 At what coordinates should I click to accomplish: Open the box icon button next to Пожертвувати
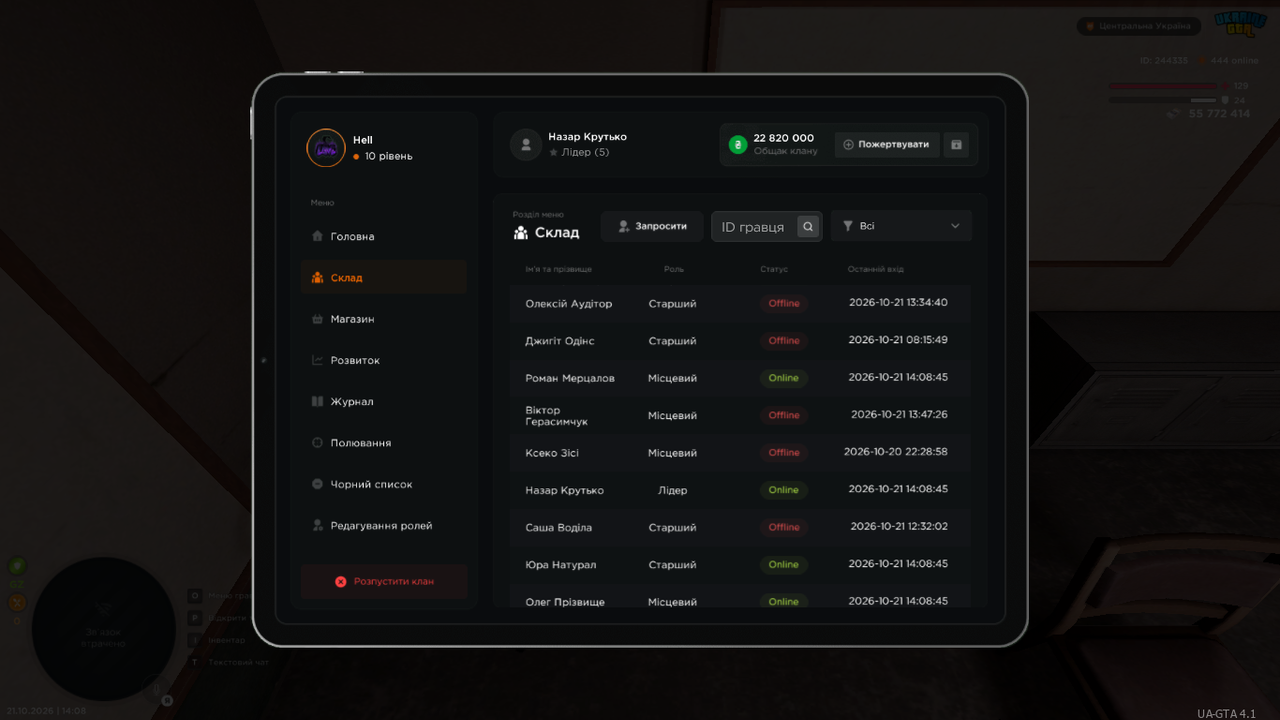(956, 144)
